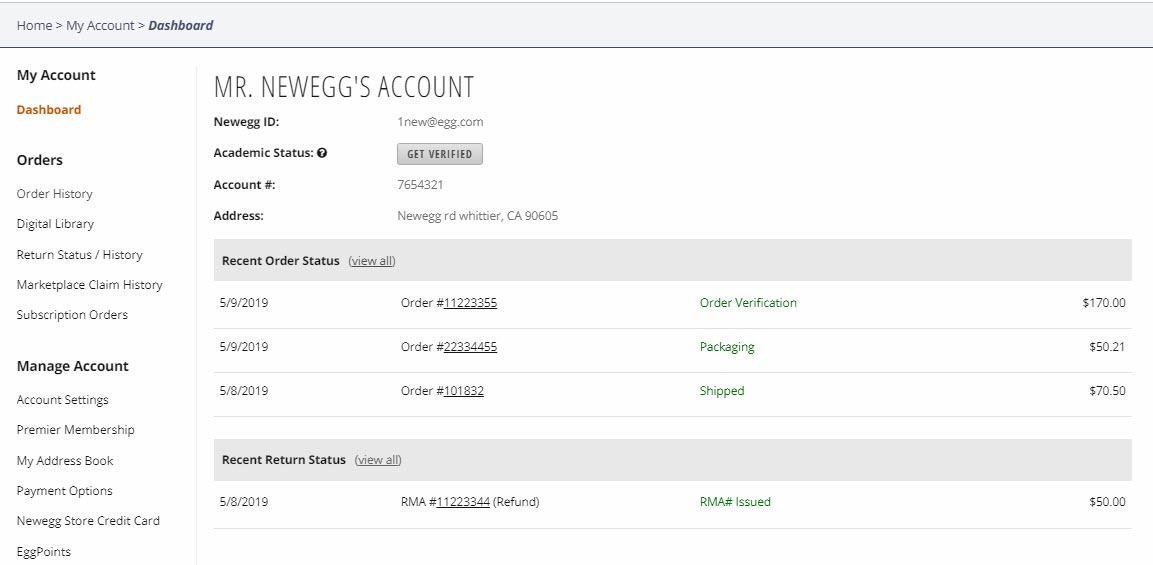Go to Premier Membership
This screenshot has width=1153, height=565.
click(76, 430)
